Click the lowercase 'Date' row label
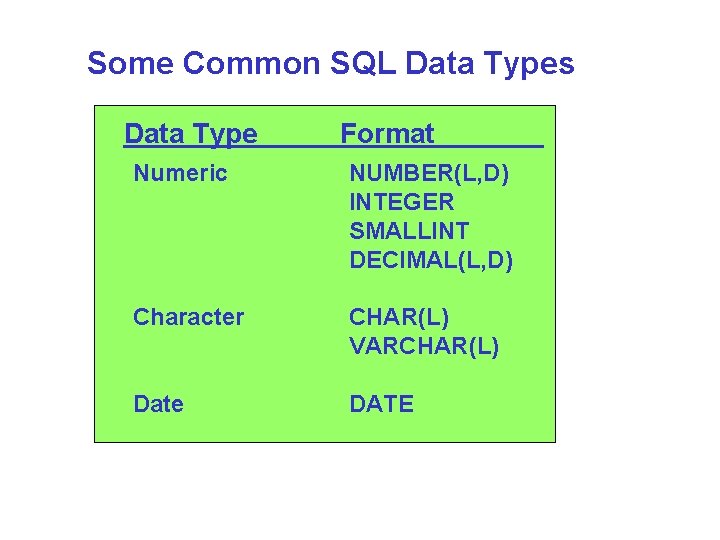The image size is (720, 540). [x=159, y=404]
